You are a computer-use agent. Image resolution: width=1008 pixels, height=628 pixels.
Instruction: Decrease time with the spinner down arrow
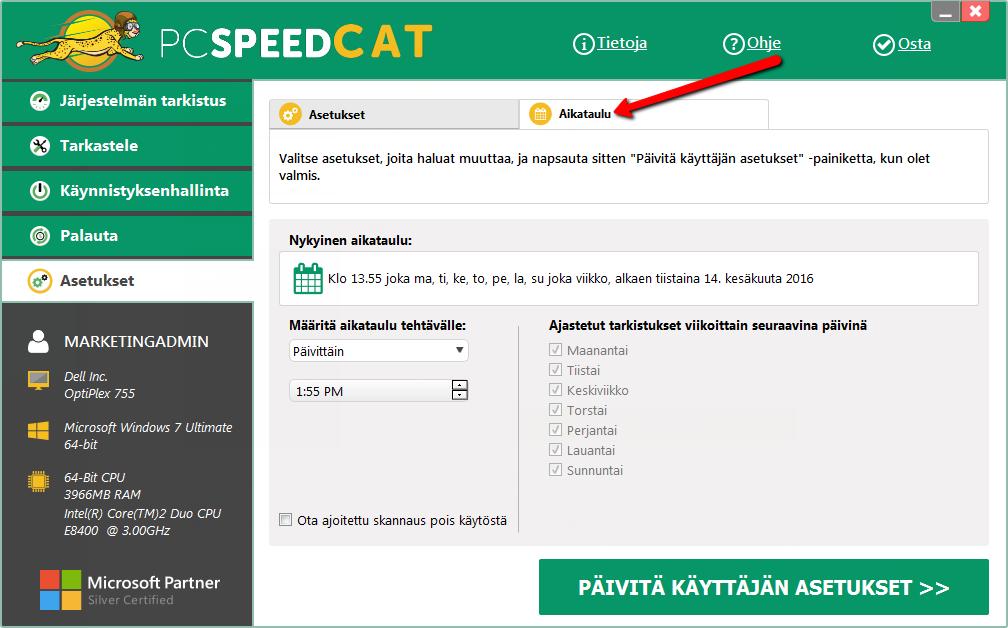click(x=460, y=395)
